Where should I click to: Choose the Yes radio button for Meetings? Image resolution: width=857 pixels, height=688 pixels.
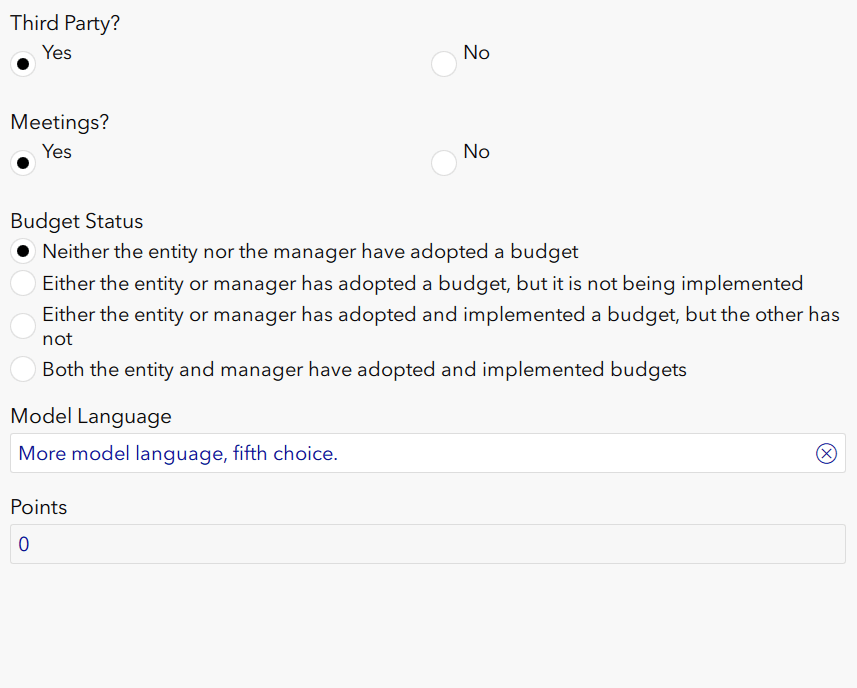tap(23, 164)
